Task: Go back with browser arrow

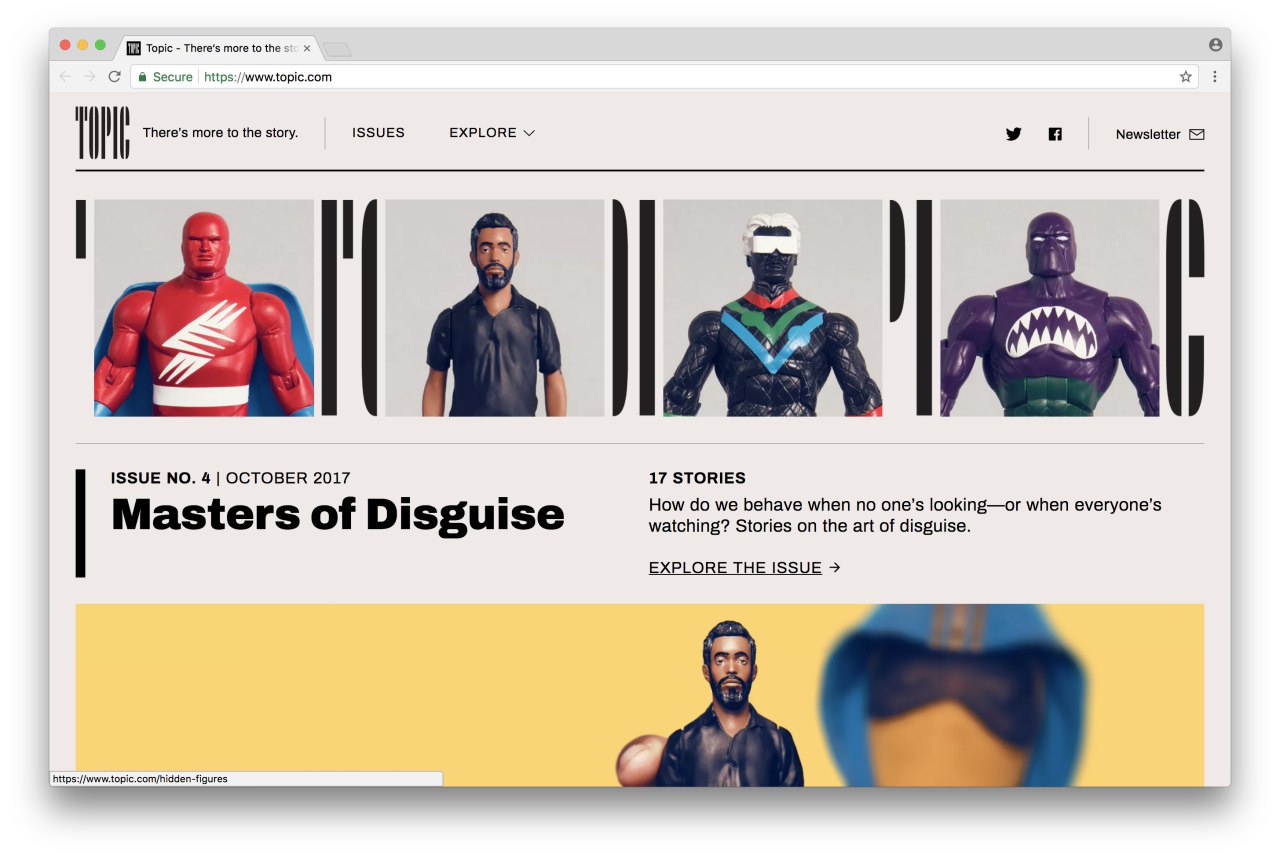Action: [x=65, y=77]
